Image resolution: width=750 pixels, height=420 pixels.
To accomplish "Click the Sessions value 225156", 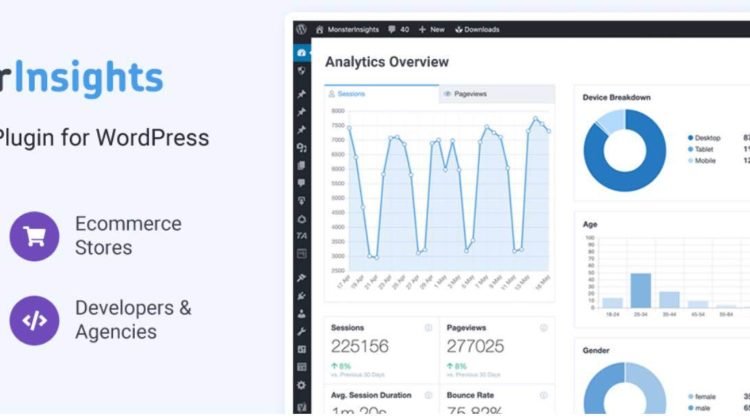I will click(360, 346).
